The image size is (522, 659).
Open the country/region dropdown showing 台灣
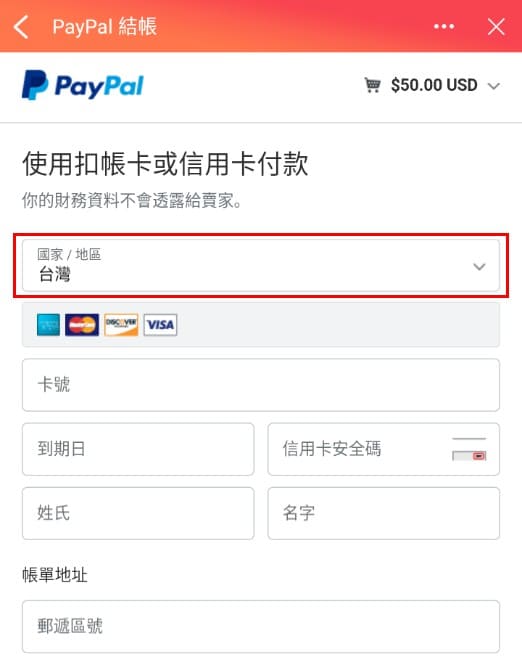coord(261,266)
